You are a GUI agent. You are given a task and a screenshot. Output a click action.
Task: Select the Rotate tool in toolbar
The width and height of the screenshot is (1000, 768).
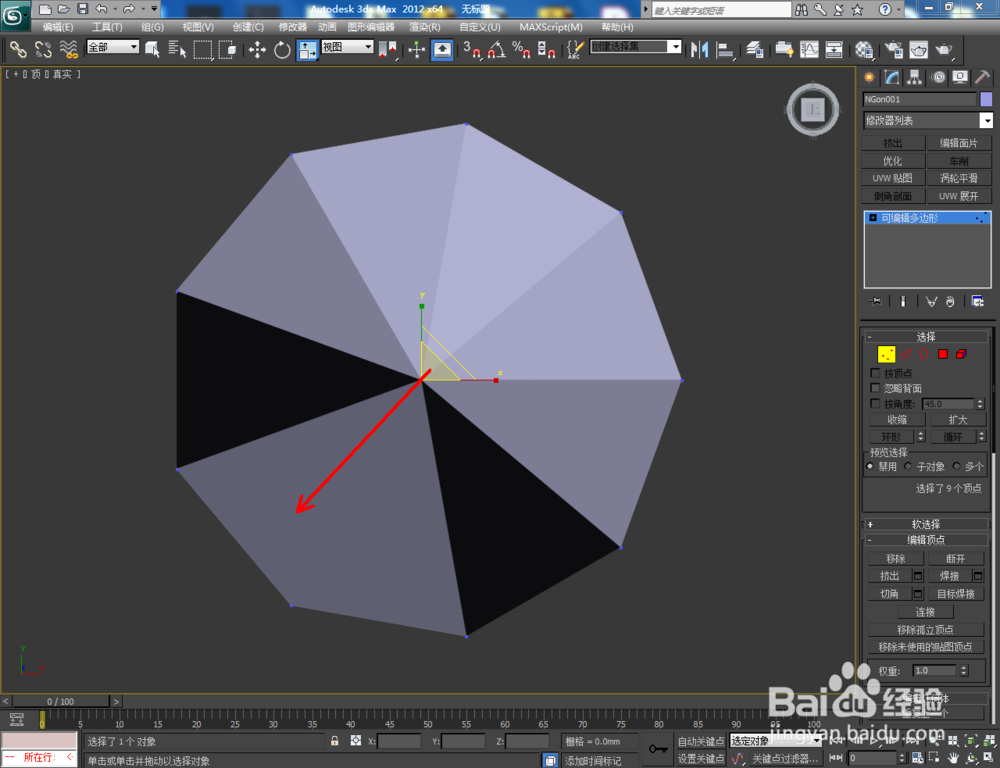282,50
